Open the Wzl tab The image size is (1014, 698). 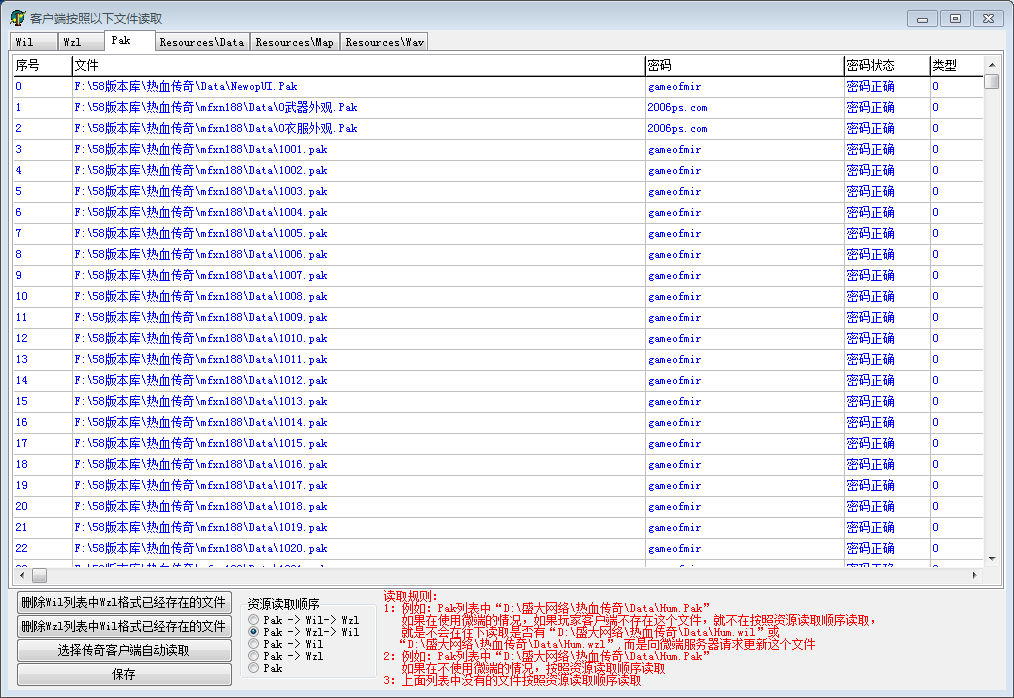pos(73,42)
